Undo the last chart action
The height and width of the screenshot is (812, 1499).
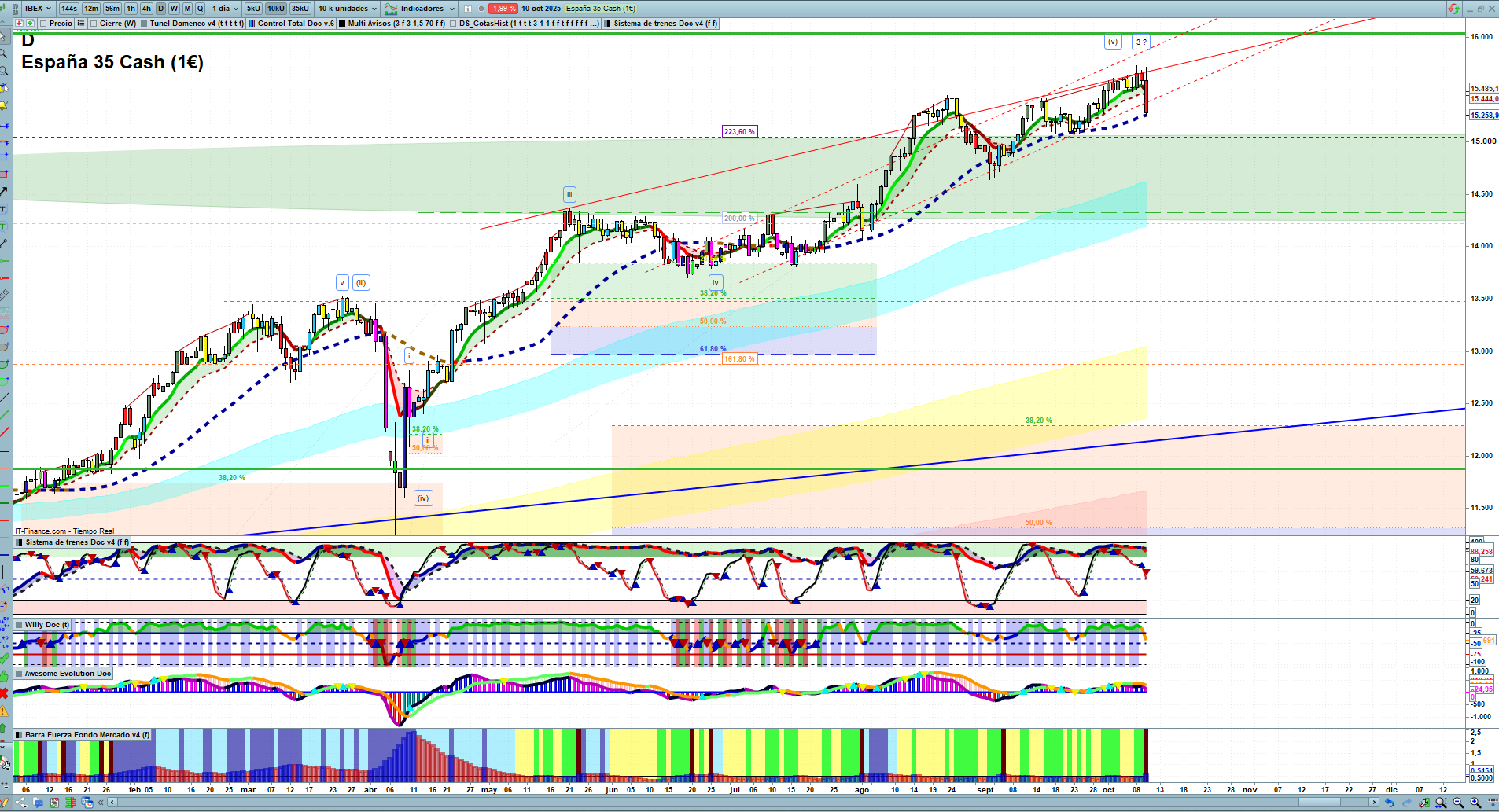tap(1390, 803)
